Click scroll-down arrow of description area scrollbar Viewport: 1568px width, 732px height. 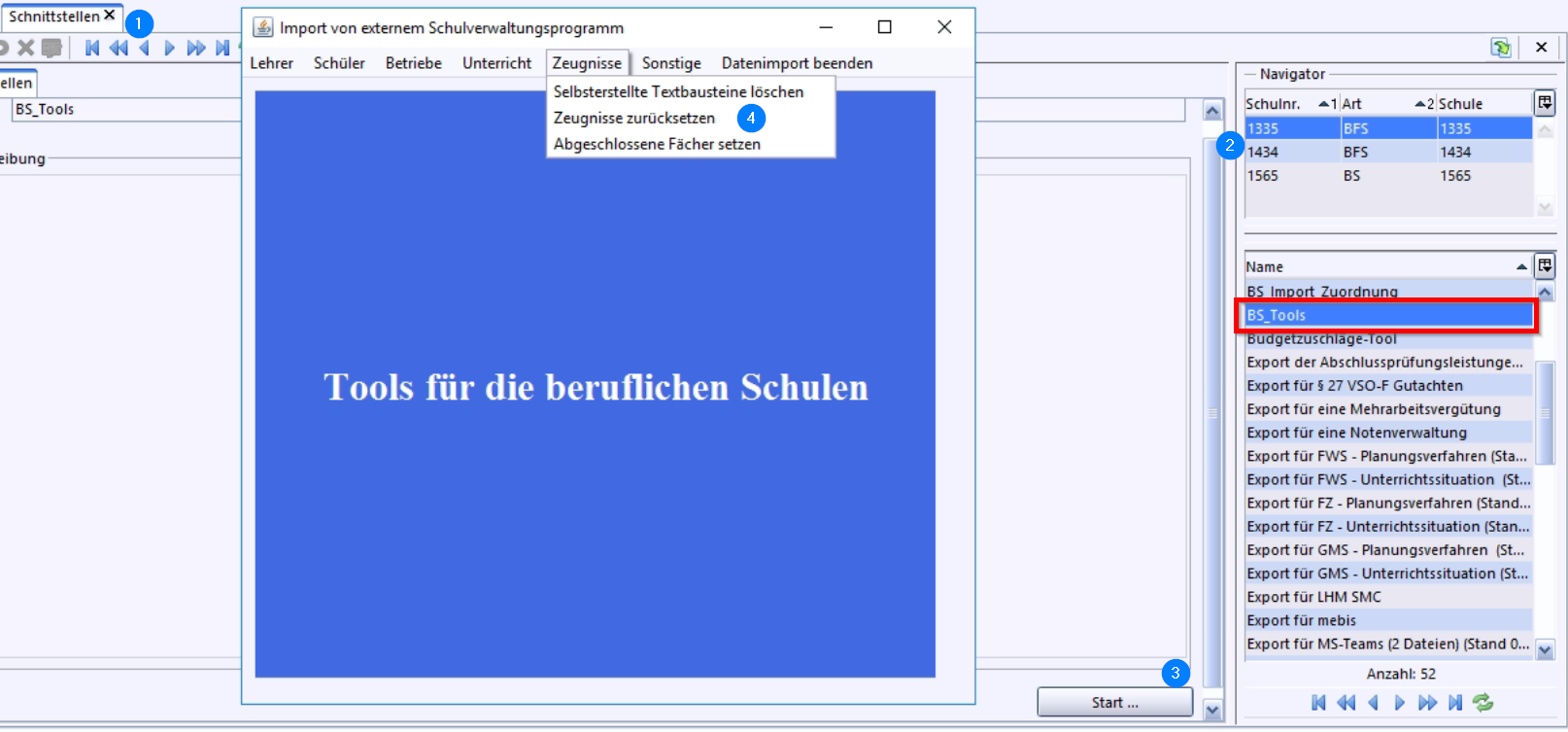1212,711
